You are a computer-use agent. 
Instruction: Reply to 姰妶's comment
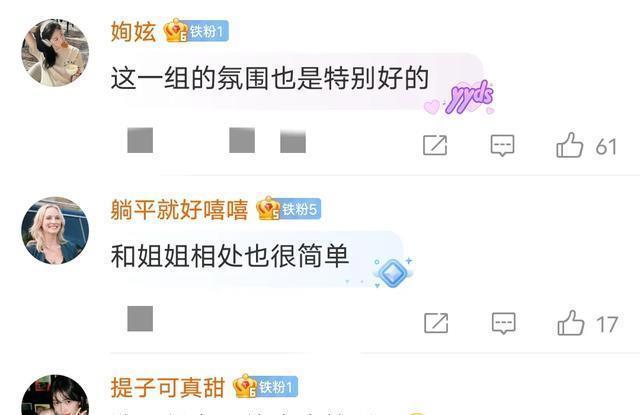tap(502, 146)
